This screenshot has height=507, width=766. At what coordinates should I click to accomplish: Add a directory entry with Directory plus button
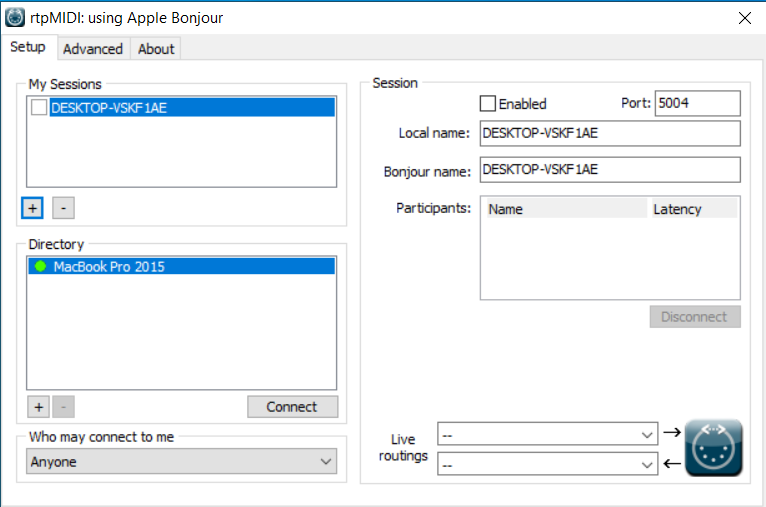39,407
